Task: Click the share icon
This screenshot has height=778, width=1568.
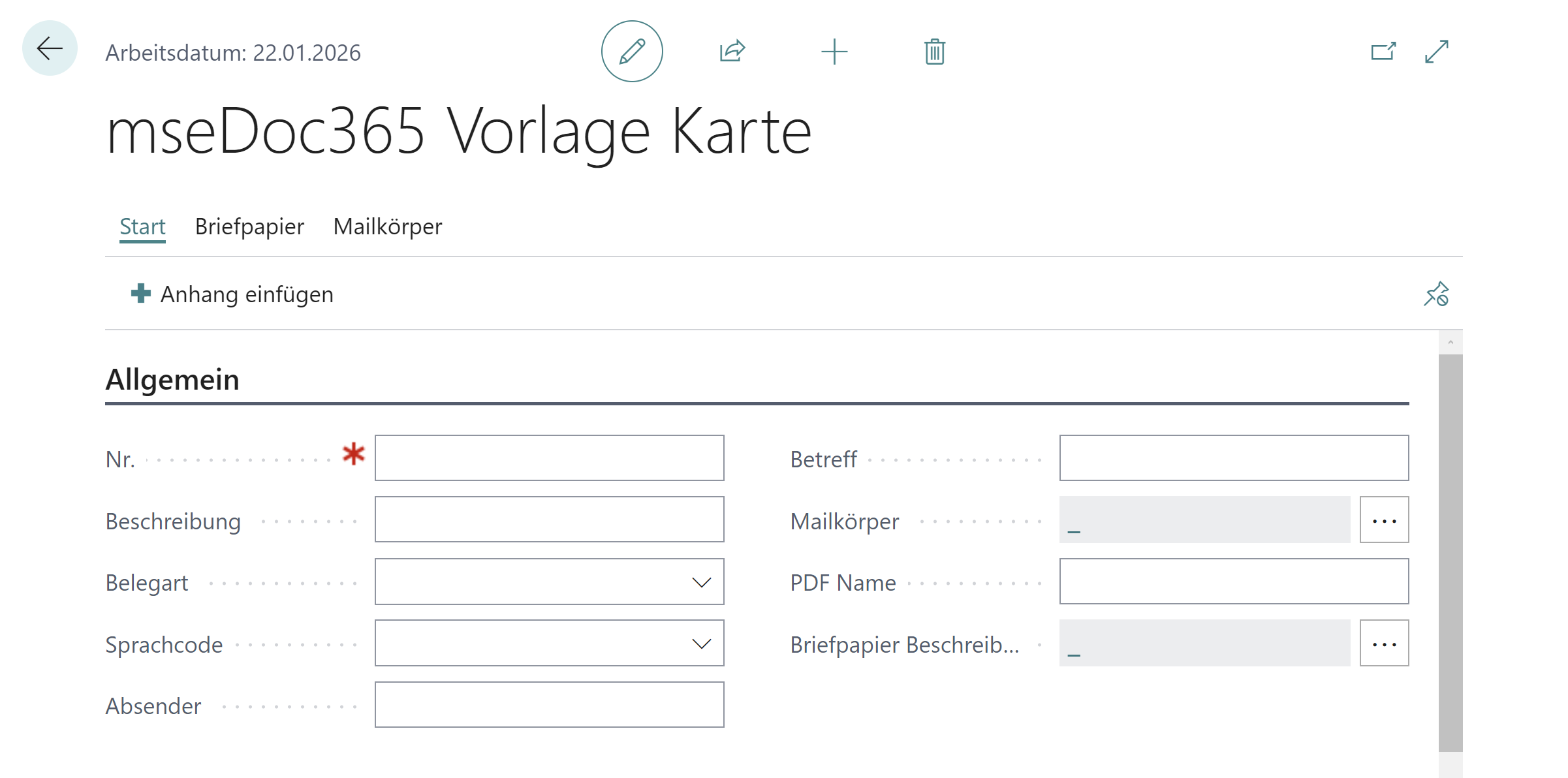Action: 732,51
